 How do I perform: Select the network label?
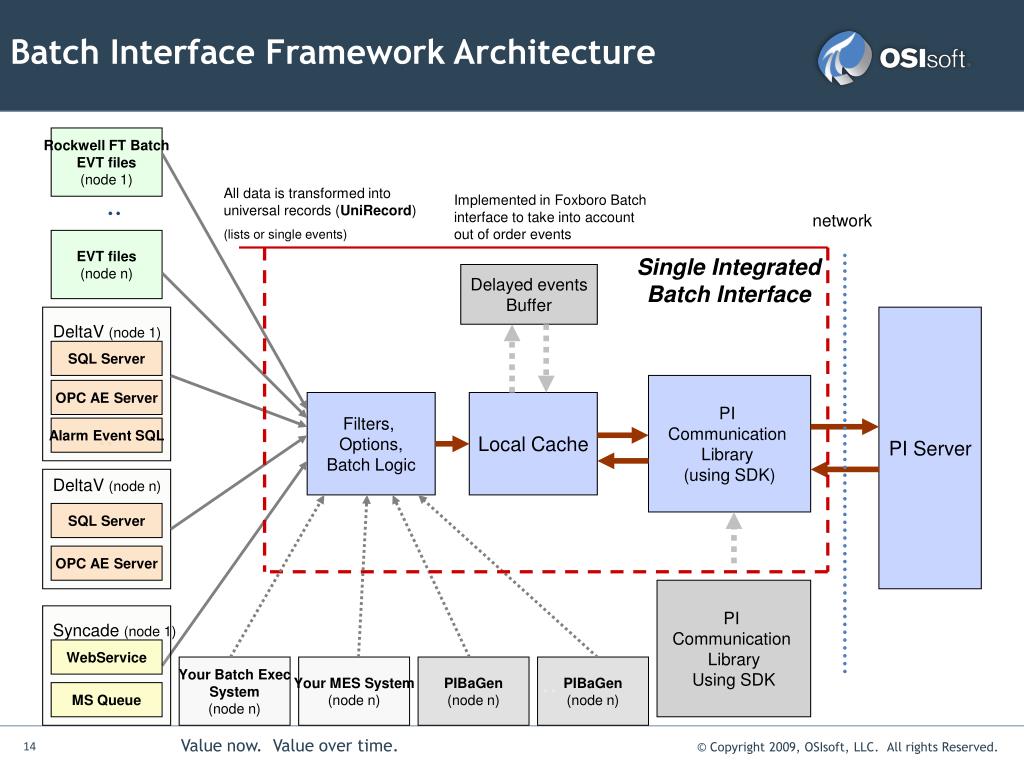click(842, 221)
